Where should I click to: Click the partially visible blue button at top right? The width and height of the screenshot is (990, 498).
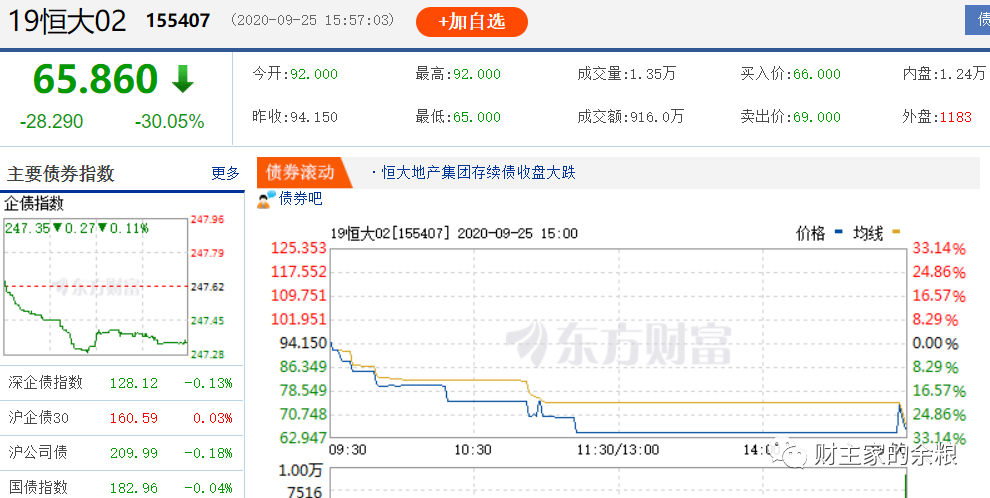(x=977, y=20)
